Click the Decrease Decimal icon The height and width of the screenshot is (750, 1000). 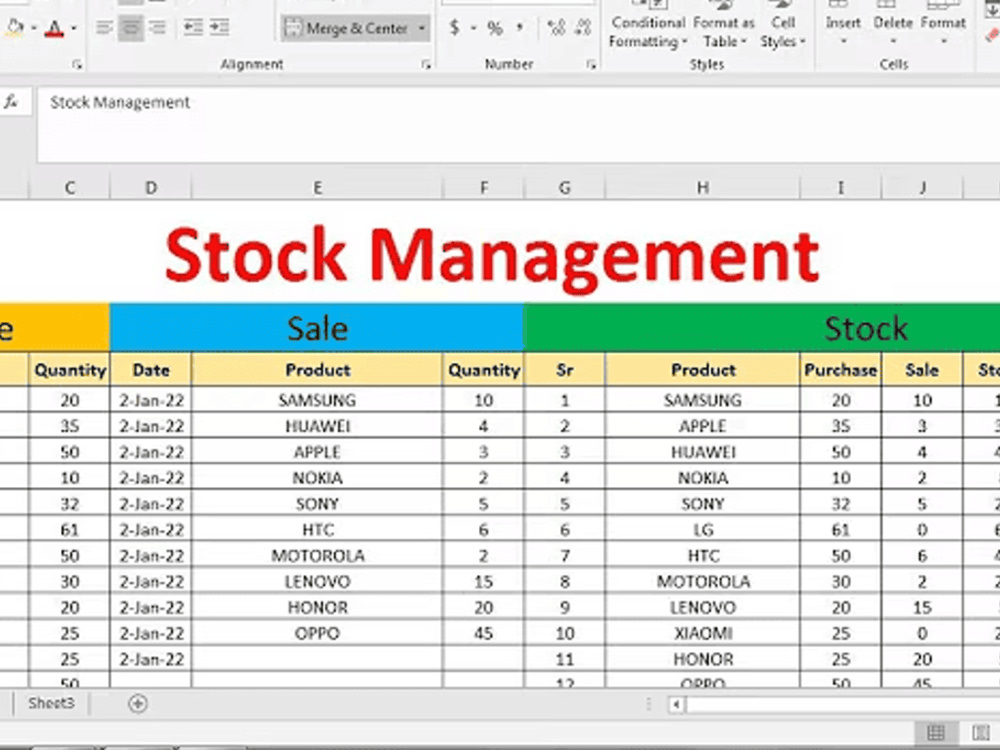(x=583, y=27)
